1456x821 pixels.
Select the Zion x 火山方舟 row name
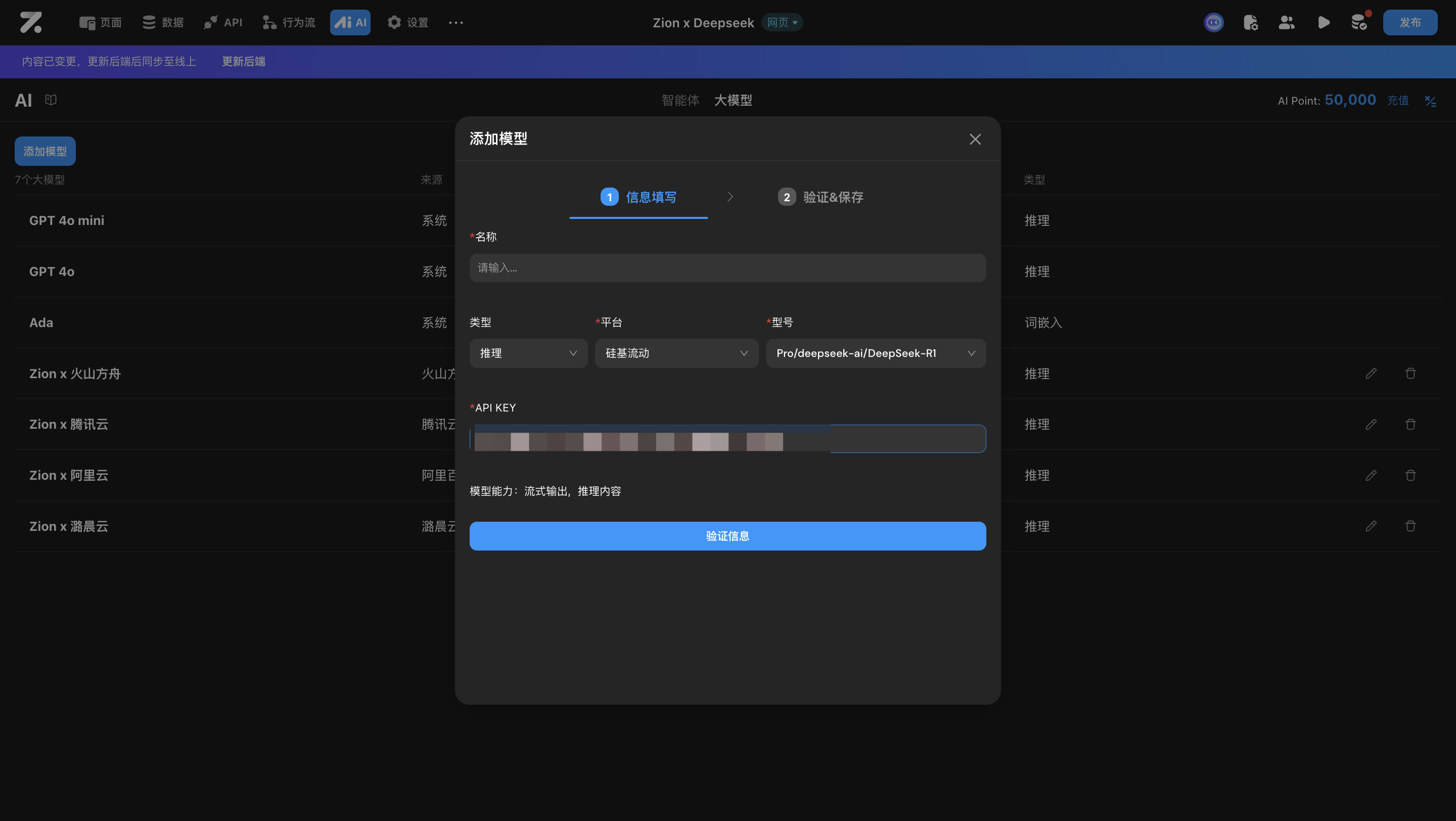(x=75, y=374)
